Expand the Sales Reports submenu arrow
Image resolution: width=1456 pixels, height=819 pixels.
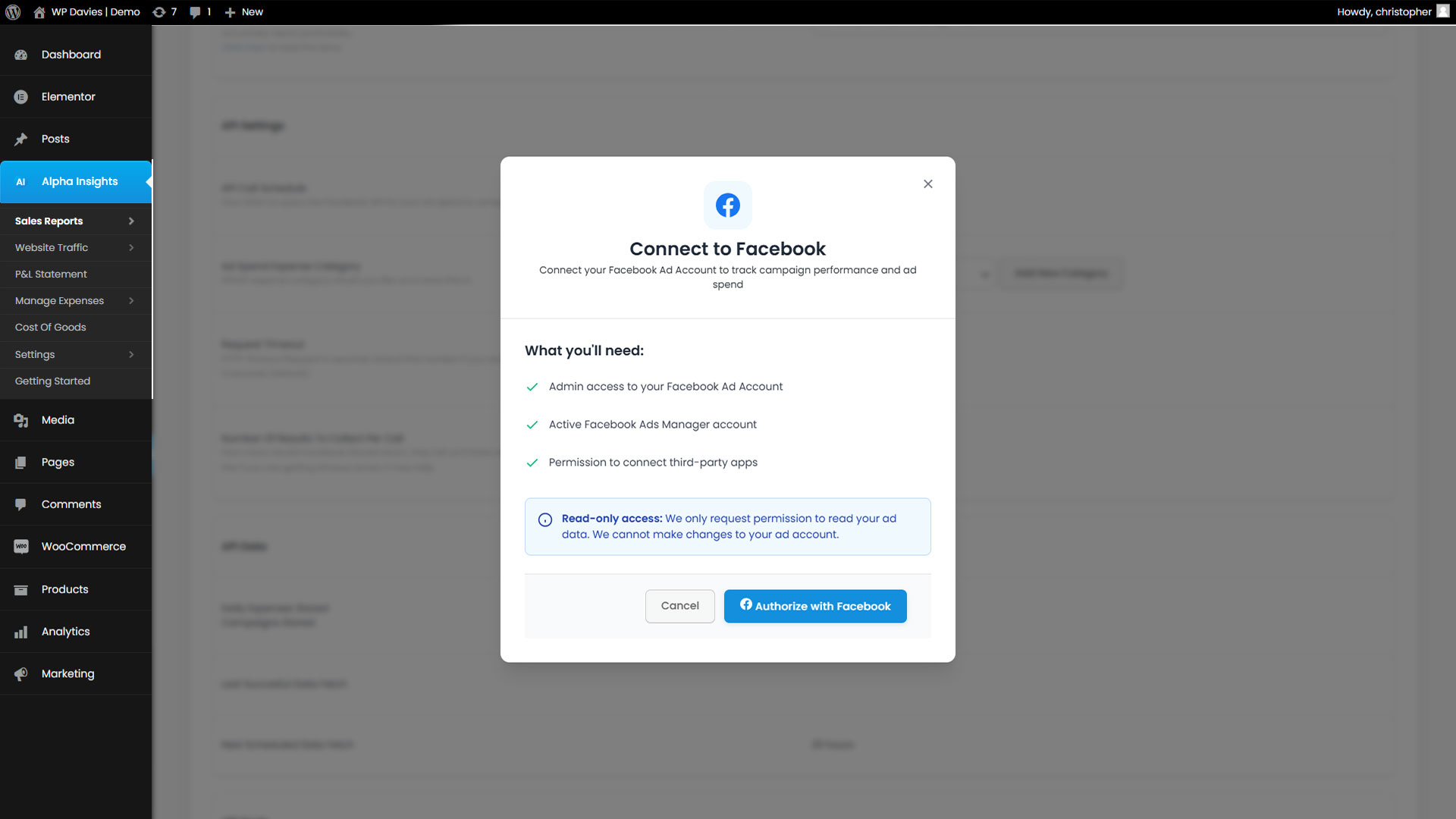[x=131, y=221]
